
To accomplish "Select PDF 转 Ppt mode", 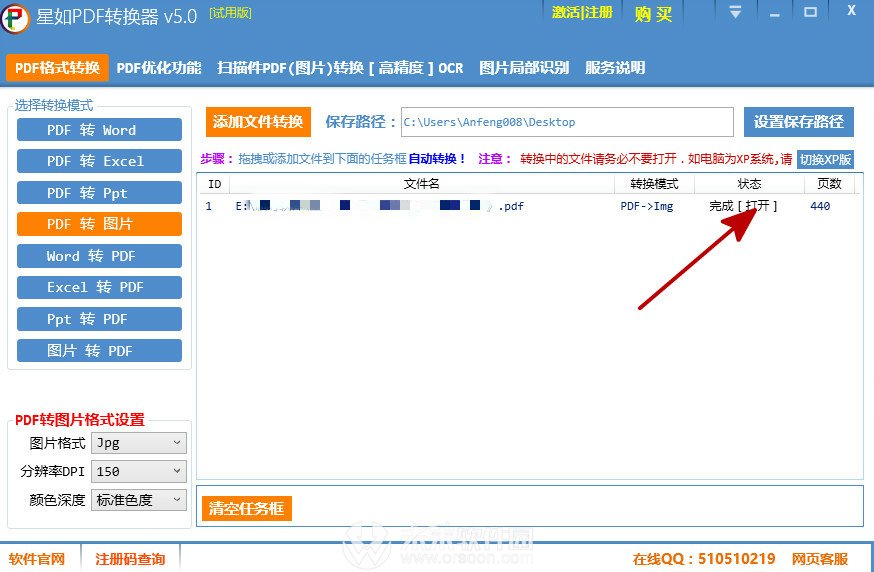I will (x=99, y=193).
